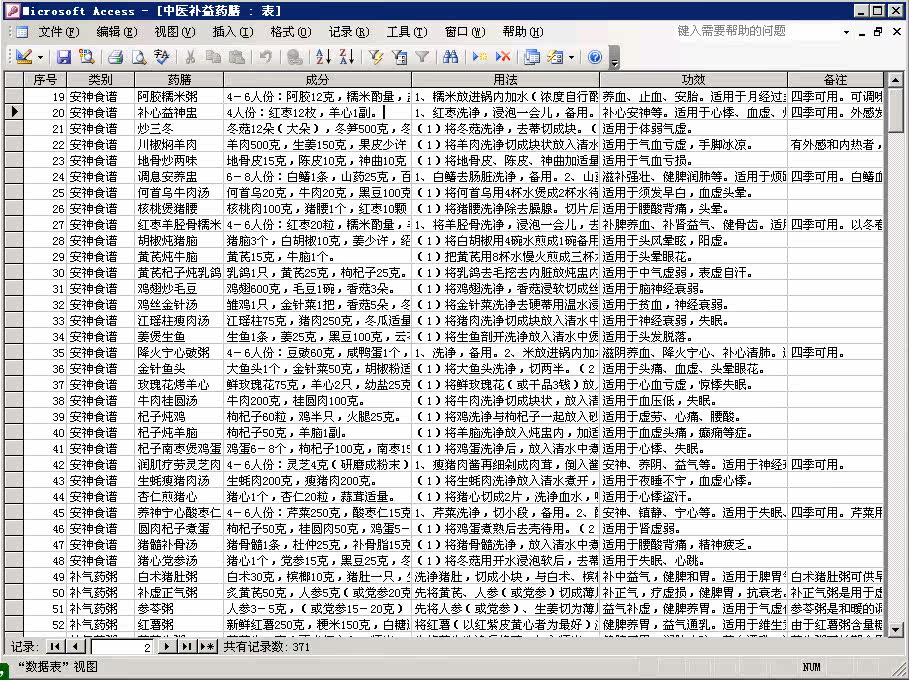Click the record number box
The image size is (909, 680).
[x=123, y=647]
